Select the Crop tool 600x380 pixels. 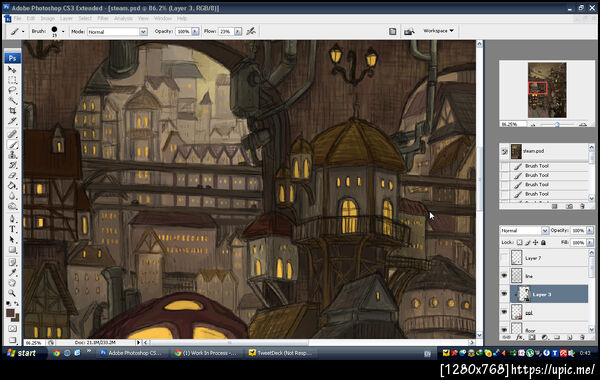(12, 111)
